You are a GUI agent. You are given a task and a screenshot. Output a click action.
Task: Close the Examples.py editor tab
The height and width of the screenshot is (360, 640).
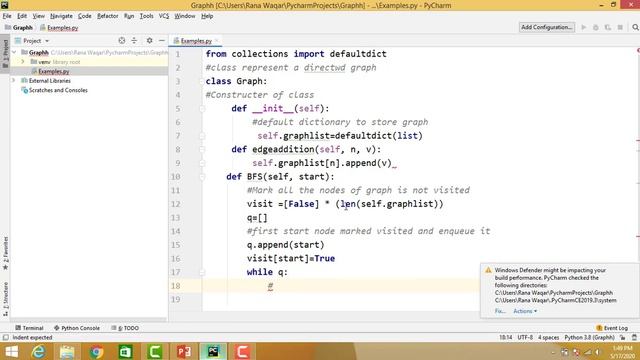[217, 40]
